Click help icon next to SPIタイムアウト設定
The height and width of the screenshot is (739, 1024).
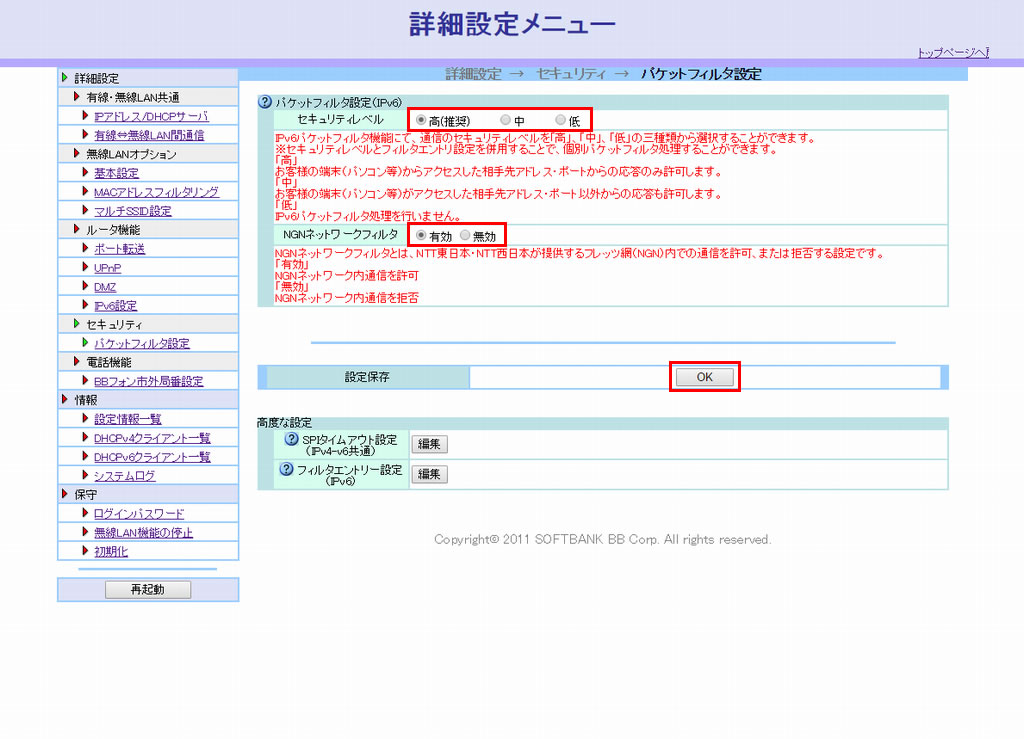click(292, 439)
